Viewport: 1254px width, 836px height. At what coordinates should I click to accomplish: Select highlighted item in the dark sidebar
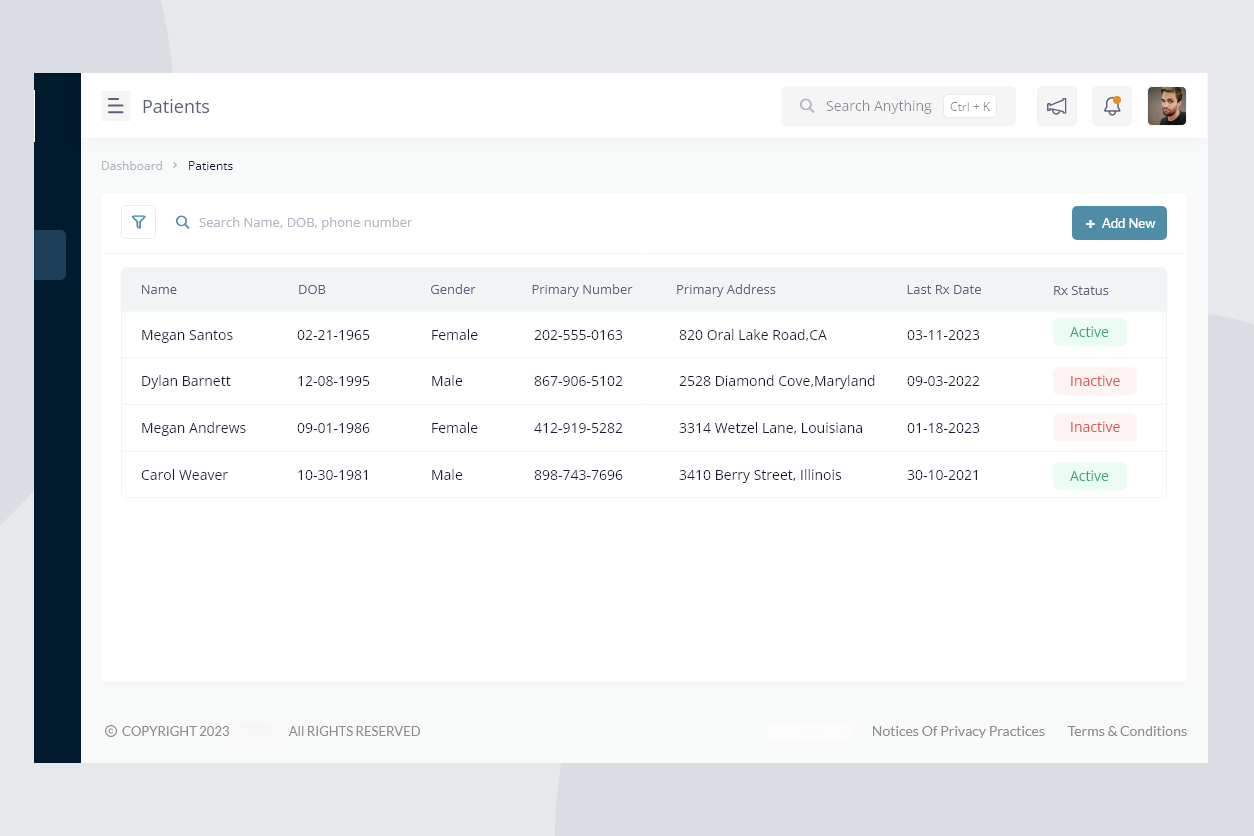(x=50, y=255)
